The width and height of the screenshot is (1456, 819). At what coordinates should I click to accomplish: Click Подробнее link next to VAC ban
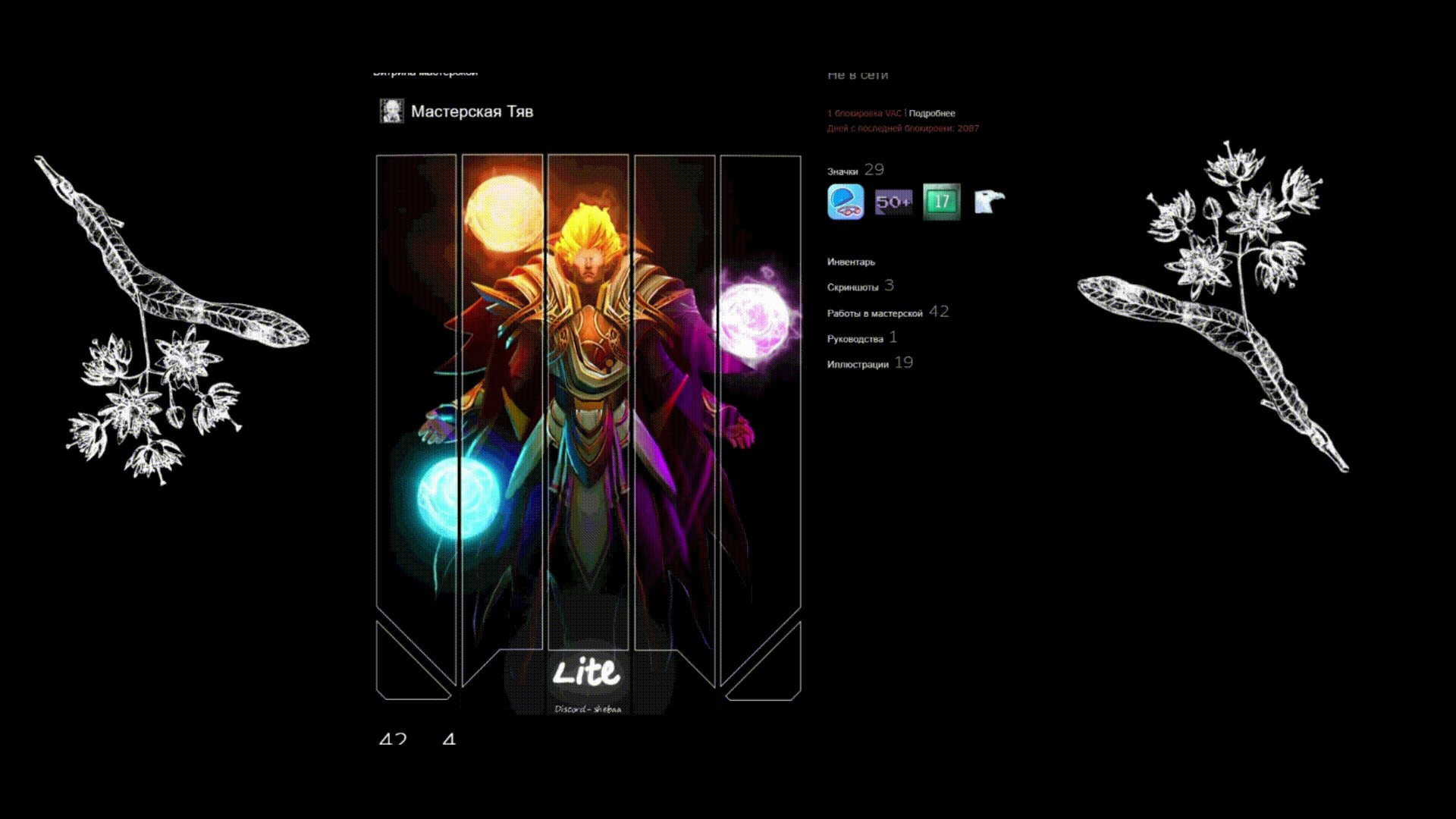[x=932, y=114]
